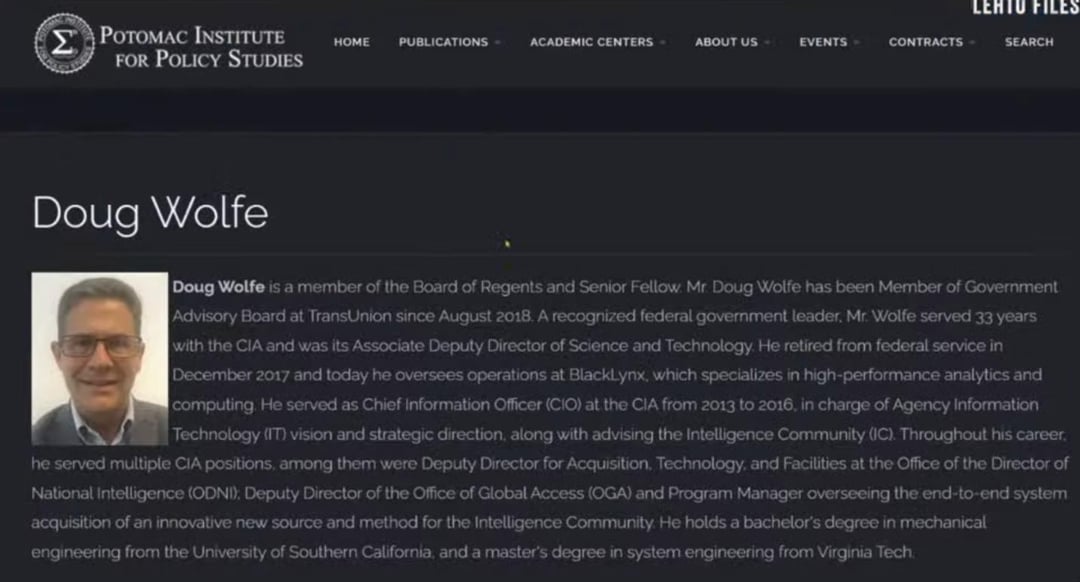Click Doug Wolfe's profile photo

100,359
